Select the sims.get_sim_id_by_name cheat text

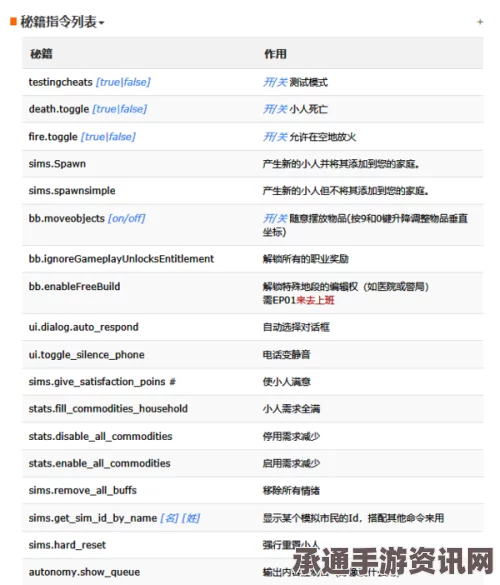(x=93, y=518)
